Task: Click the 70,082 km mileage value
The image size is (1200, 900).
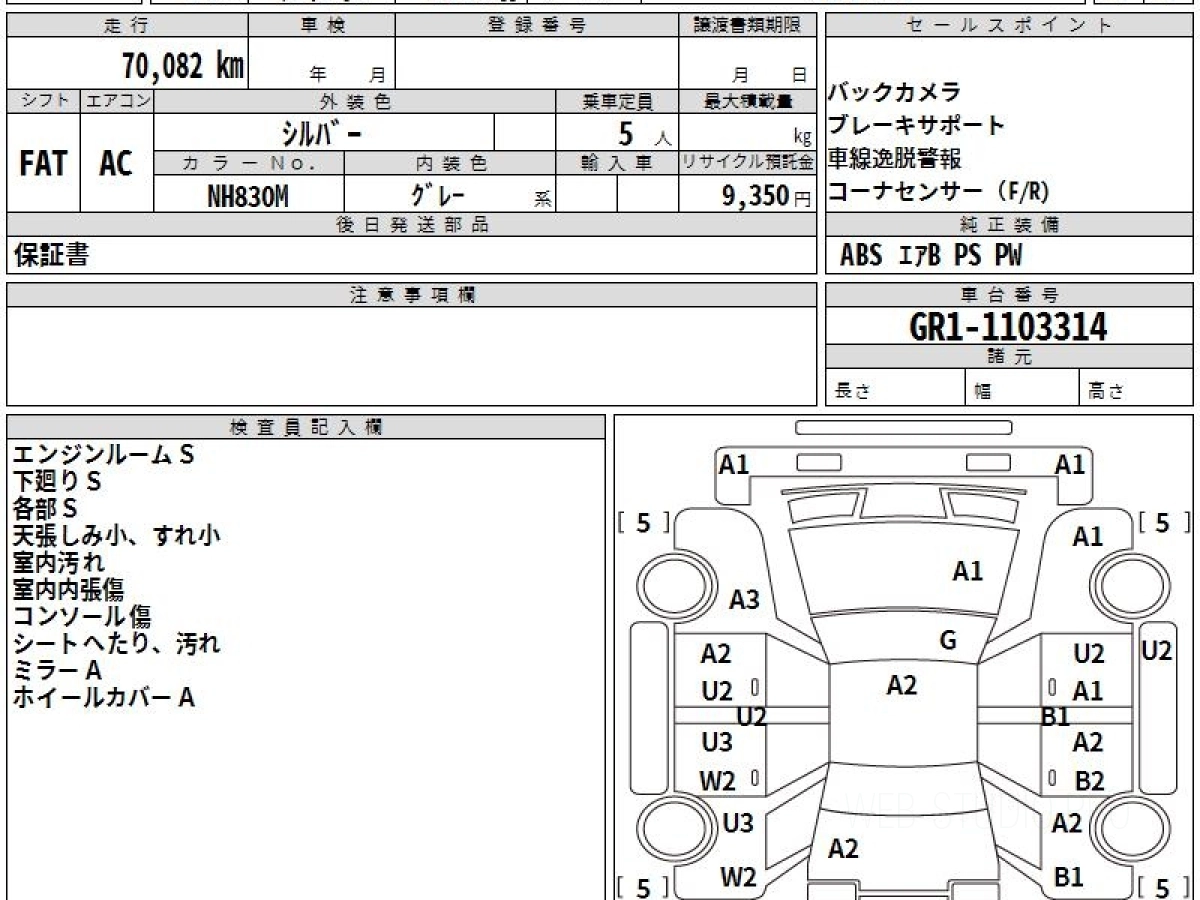Action: 182,66
